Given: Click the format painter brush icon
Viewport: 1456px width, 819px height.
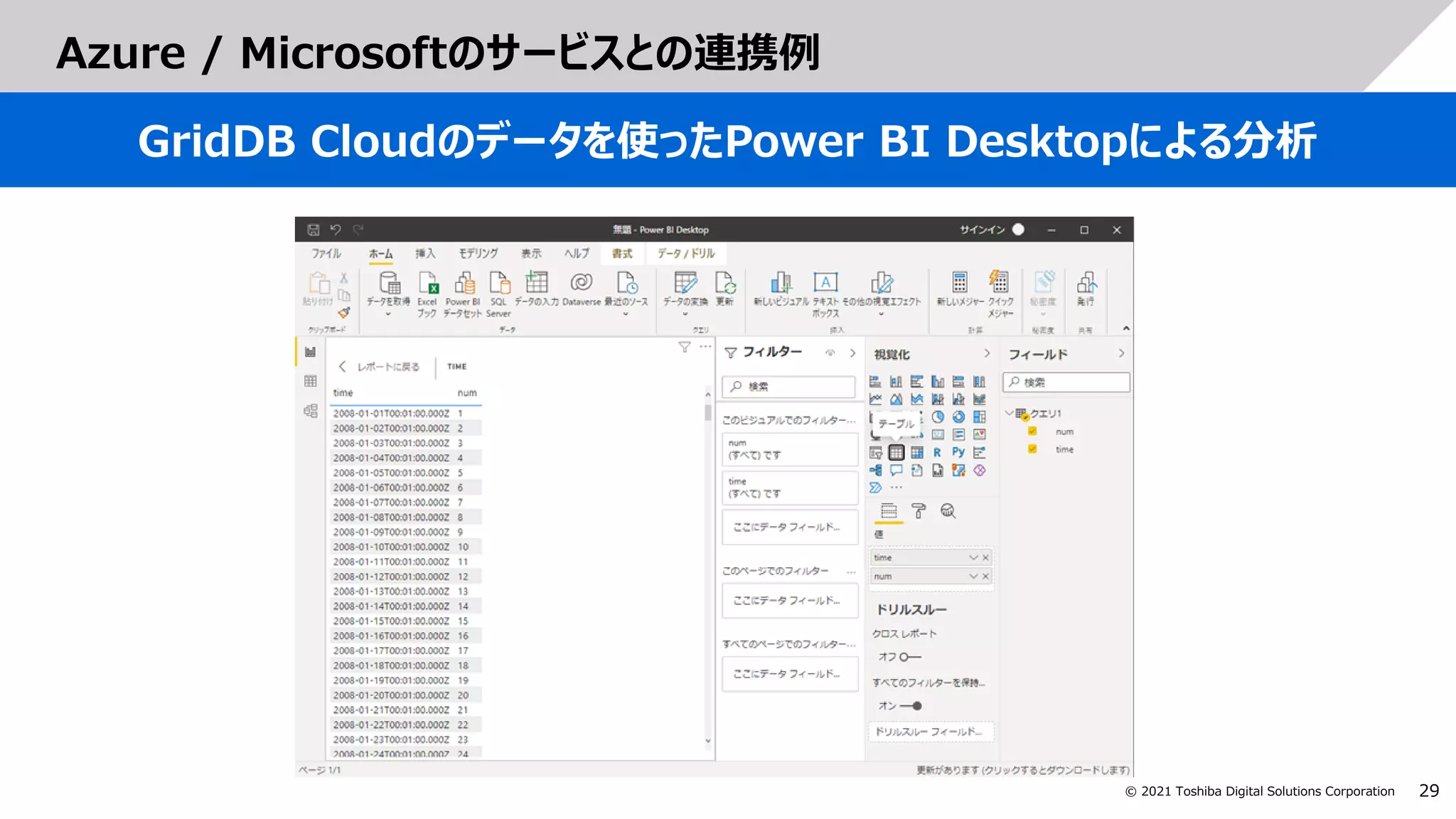Looking at the screenshot, I should (x=344, y=311).
